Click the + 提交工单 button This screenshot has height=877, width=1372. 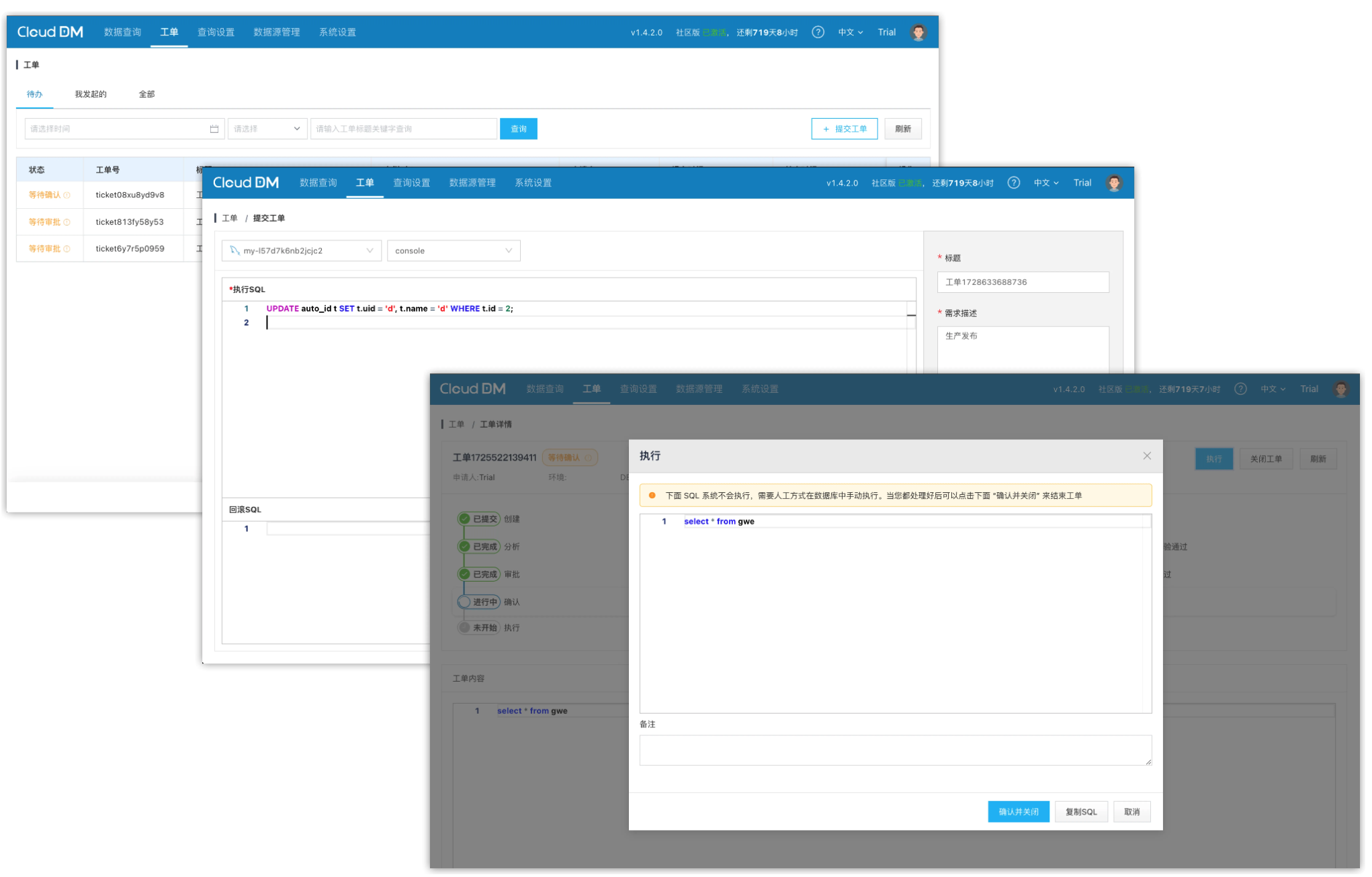pos(844,129)
